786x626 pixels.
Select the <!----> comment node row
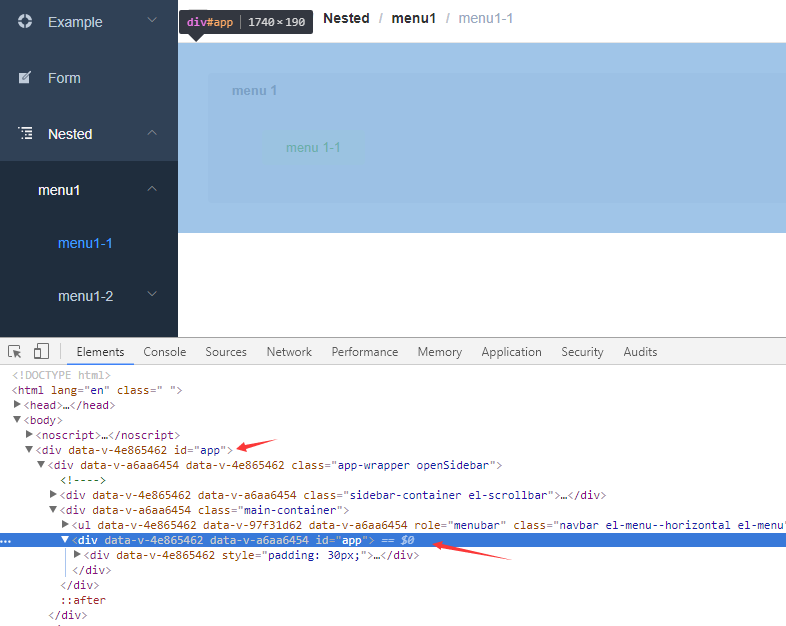83,480
